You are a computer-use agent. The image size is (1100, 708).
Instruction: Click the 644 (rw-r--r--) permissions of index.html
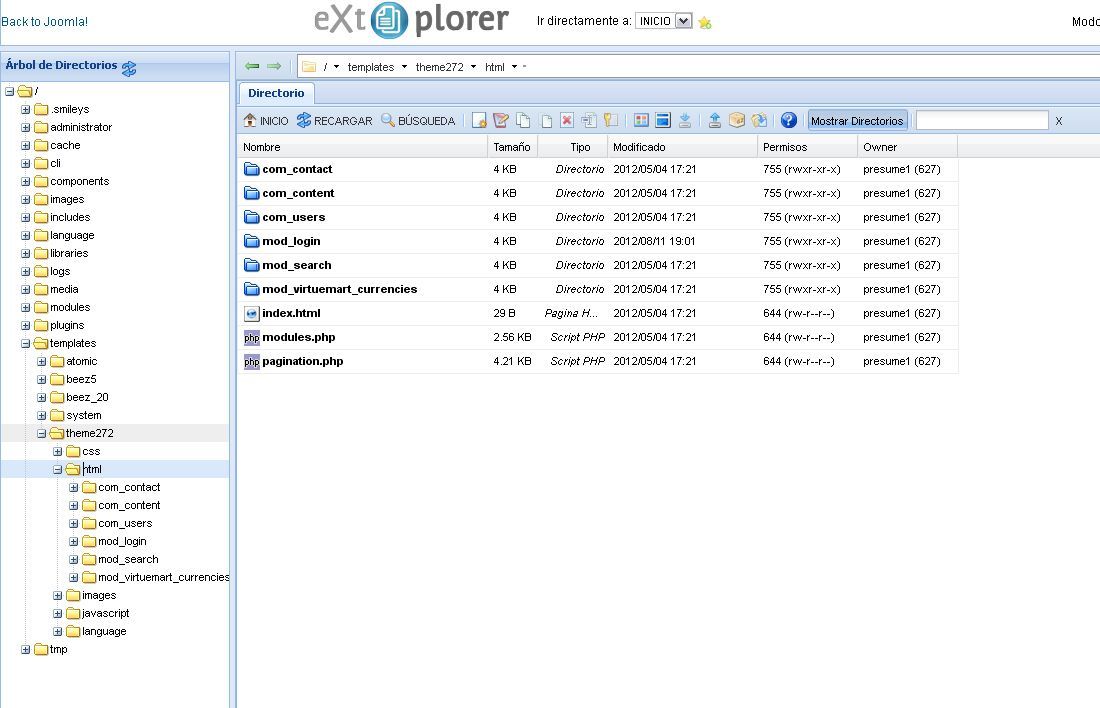point(798,313)
